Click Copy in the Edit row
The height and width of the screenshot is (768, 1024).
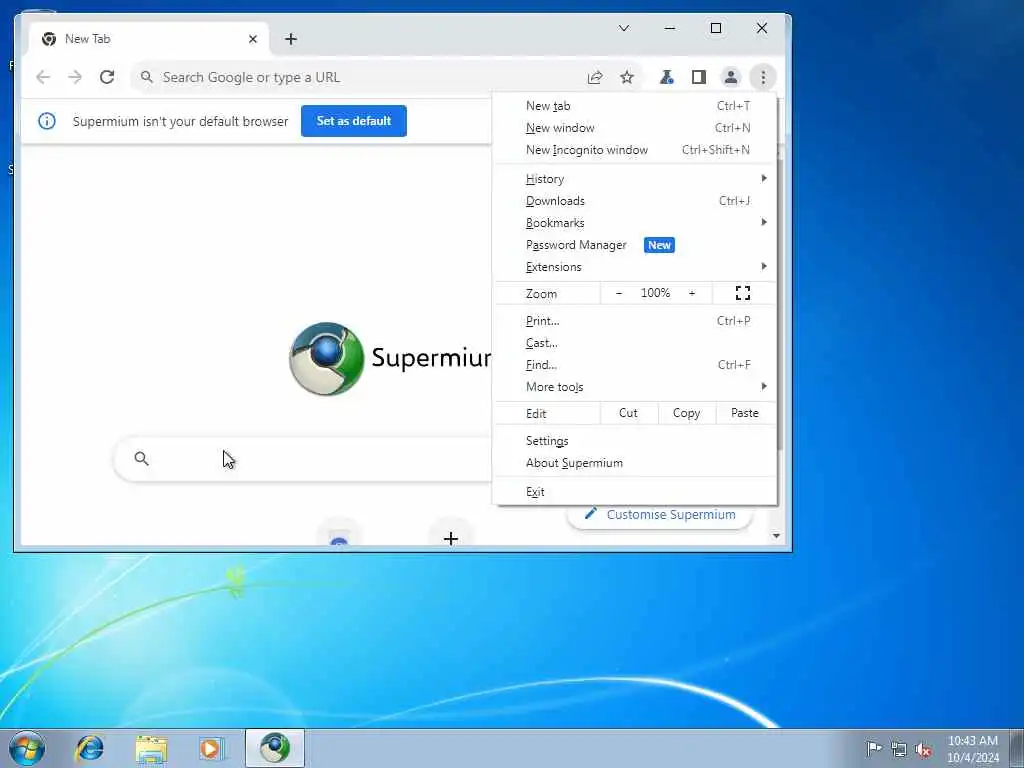pos(686,413)
